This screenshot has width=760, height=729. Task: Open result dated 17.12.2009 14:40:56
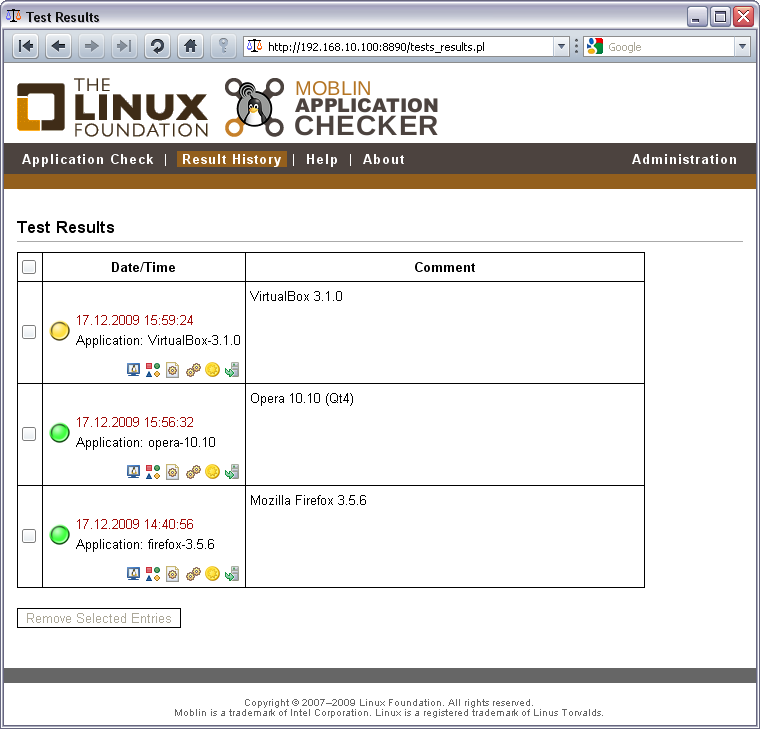point(134,524)
